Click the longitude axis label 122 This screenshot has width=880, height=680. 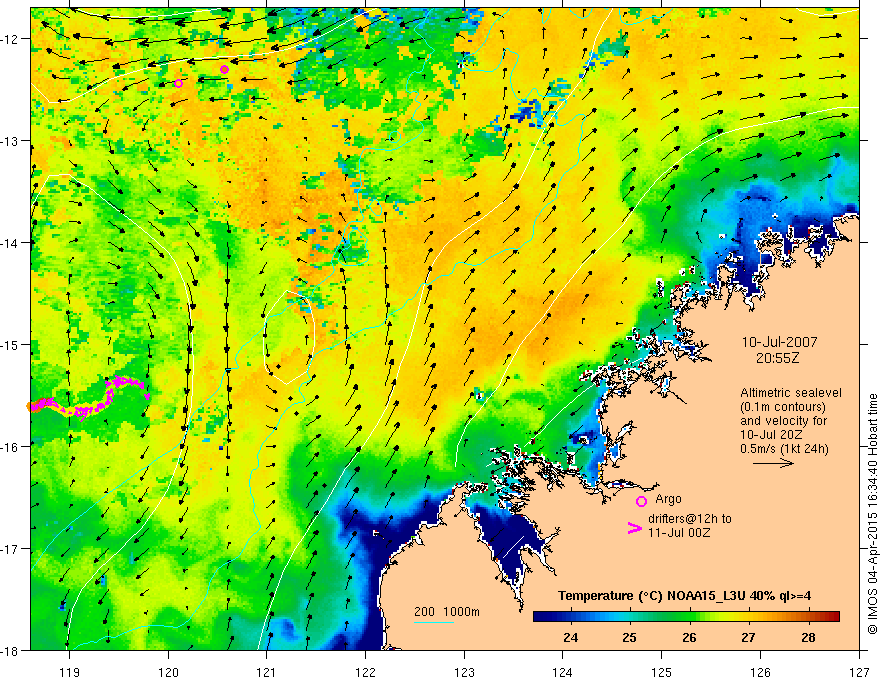point(365,672)
